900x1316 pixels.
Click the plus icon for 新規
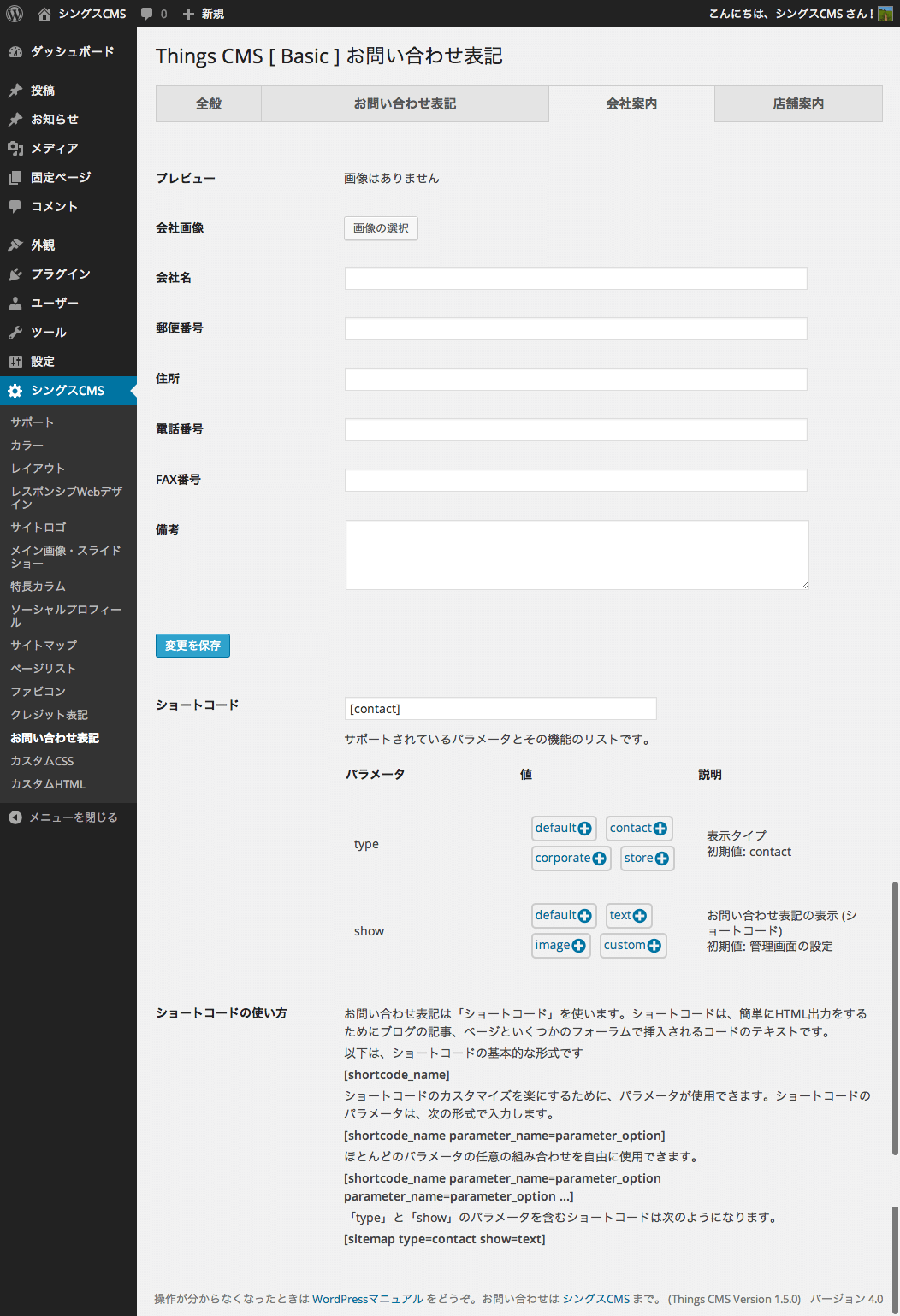pos(189,14)
